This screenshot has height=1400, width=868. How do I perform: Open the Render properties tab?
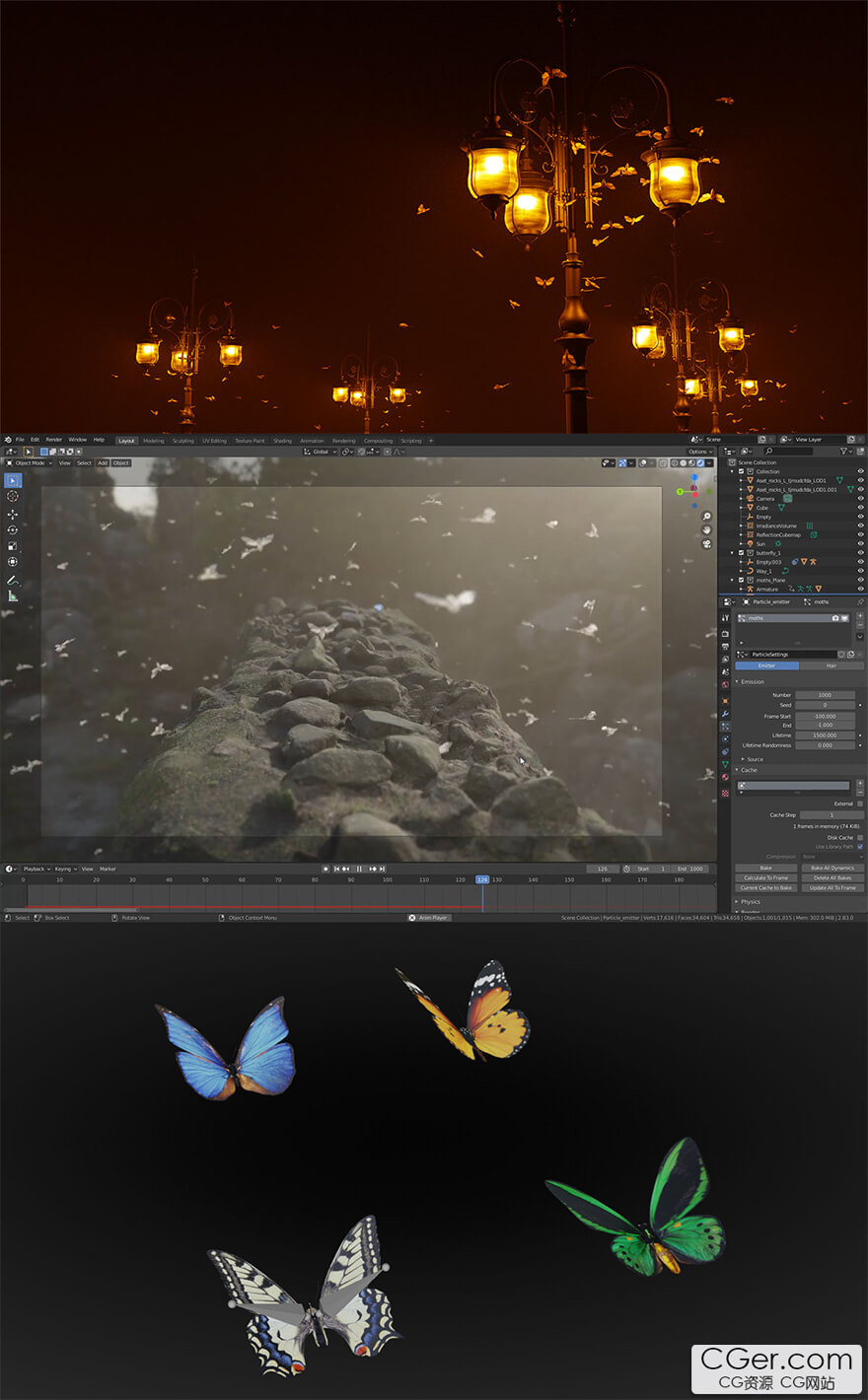click(725, 634)
